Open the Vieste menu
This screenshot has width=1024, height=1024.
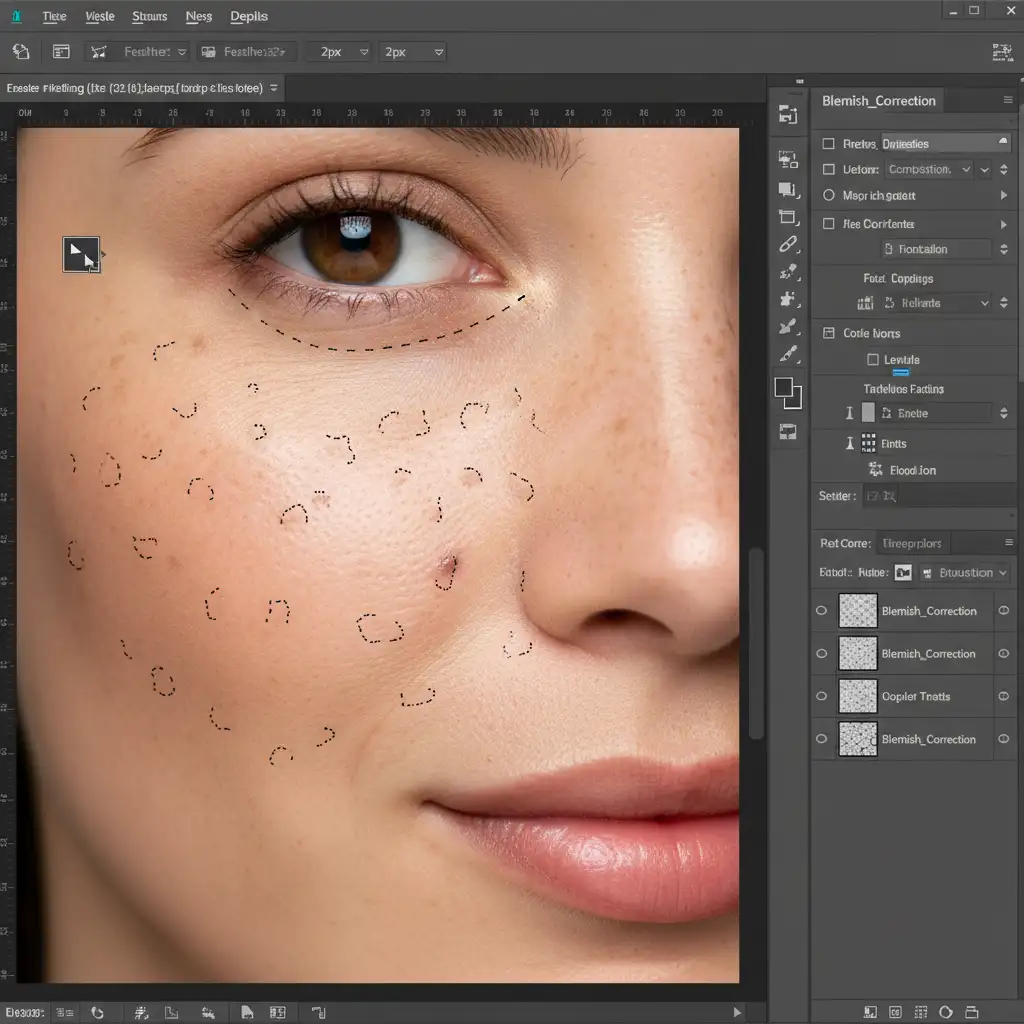click(99, 17)
